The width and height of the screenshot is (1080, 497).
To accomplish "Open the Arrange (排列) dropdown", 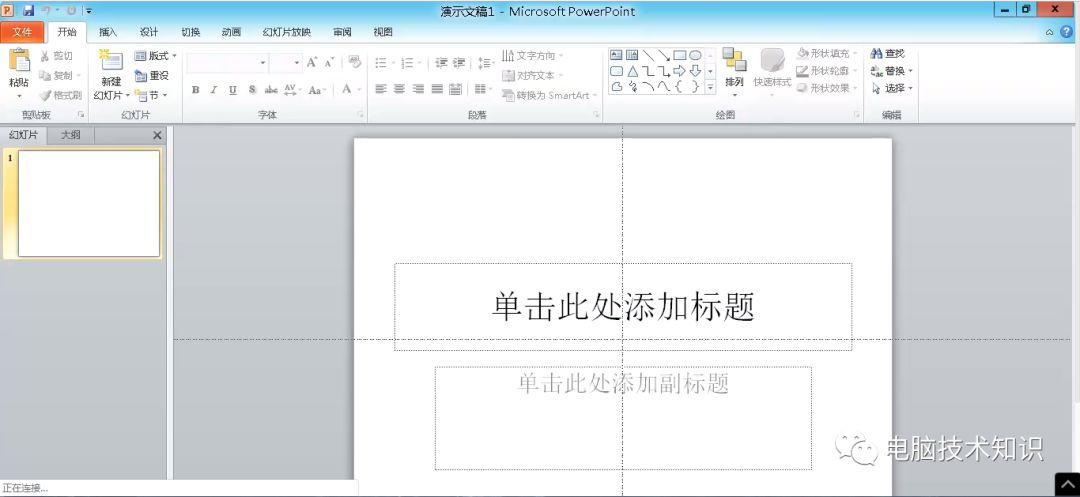I will [734, 71].
